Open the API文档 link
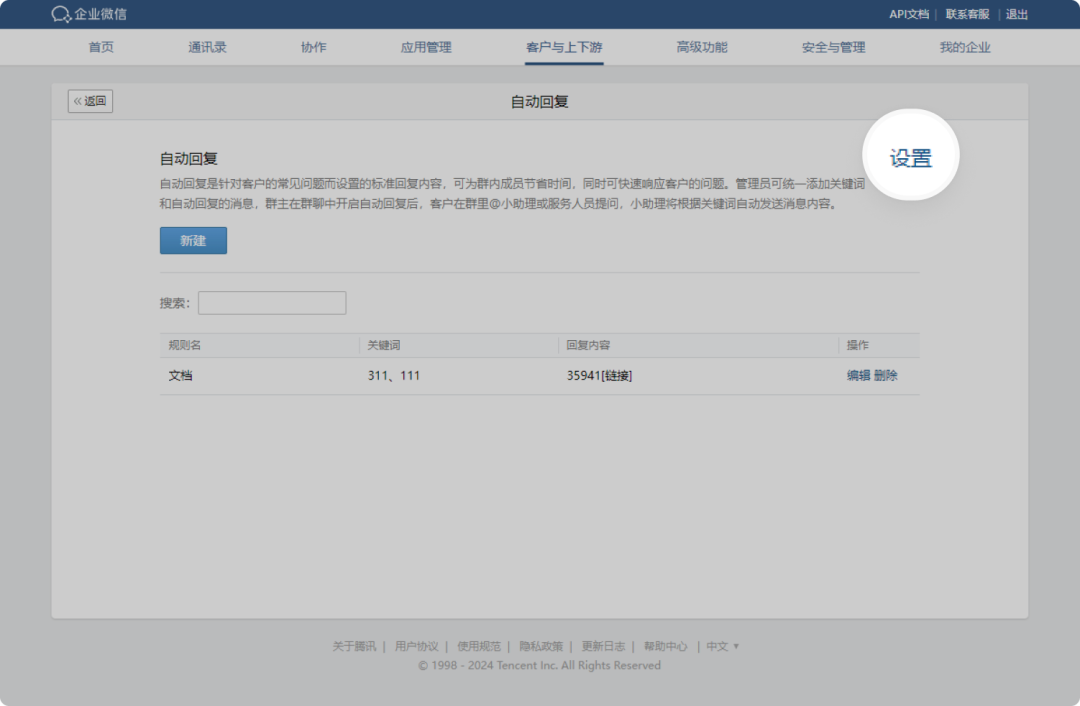Image resolution: width=1080 pixels, height=706 pixels. [x=909, y=14]
